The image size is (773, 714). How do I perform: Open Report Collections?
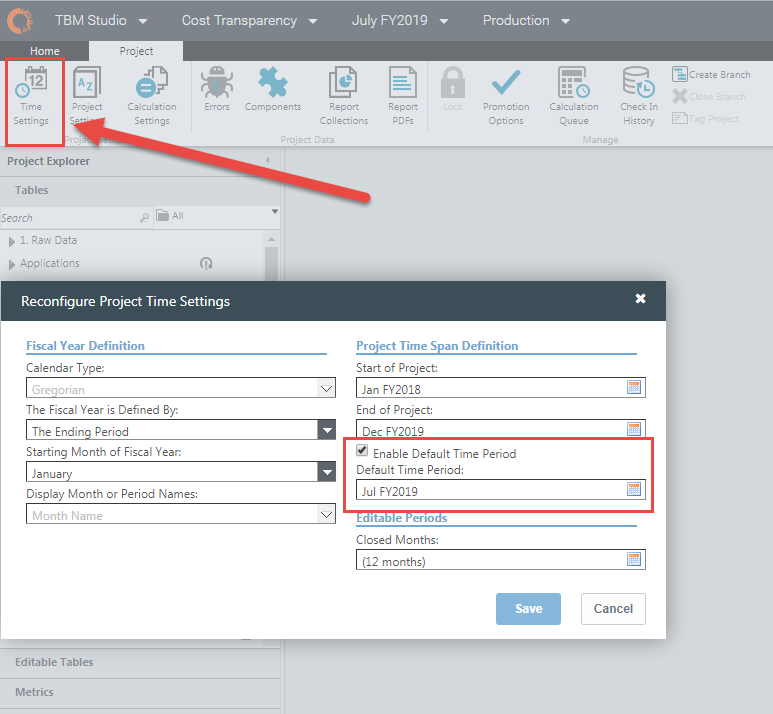(x=344, y=96)
